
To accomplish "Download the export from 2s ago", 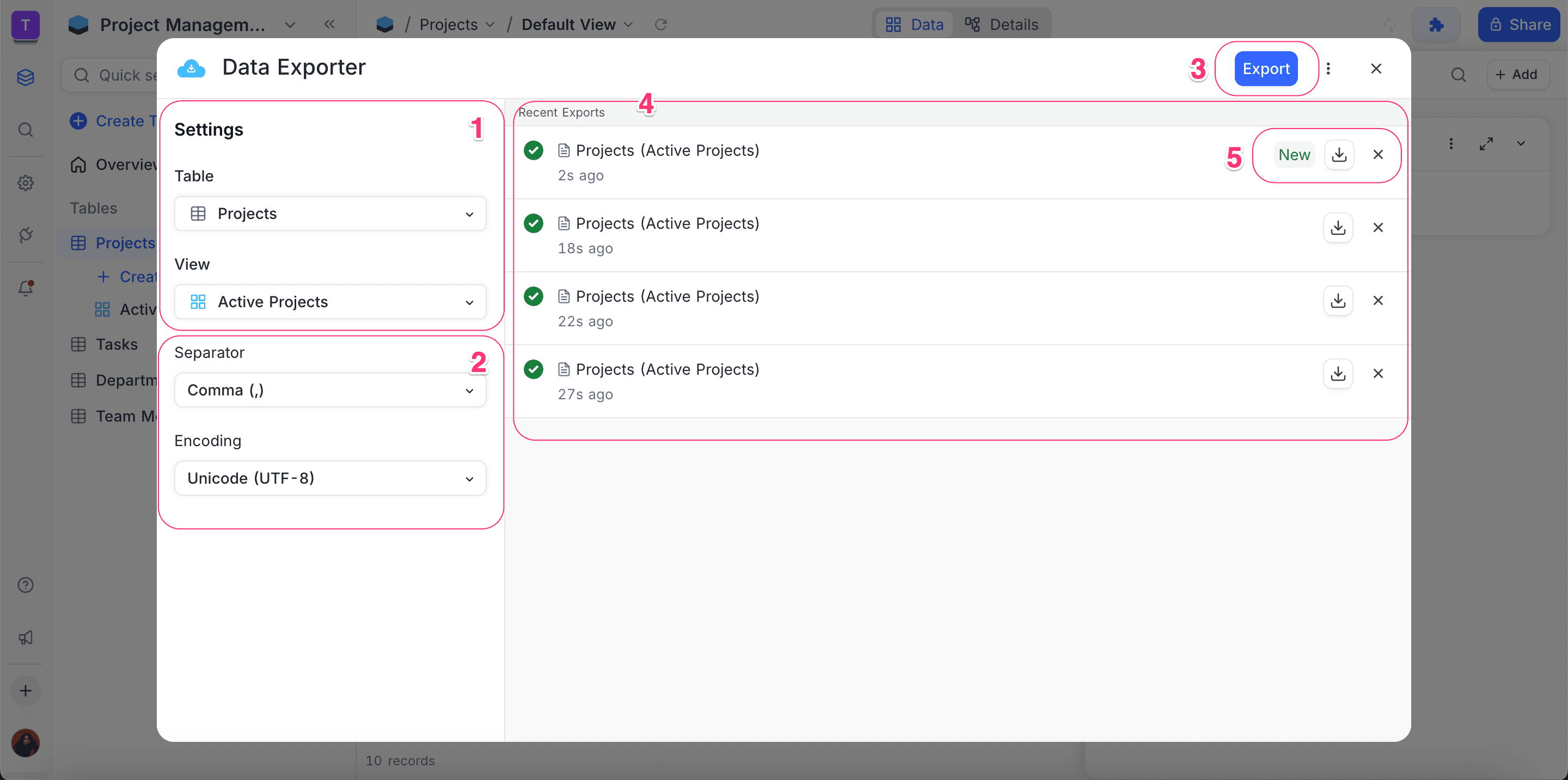I will coord(1339,155).
